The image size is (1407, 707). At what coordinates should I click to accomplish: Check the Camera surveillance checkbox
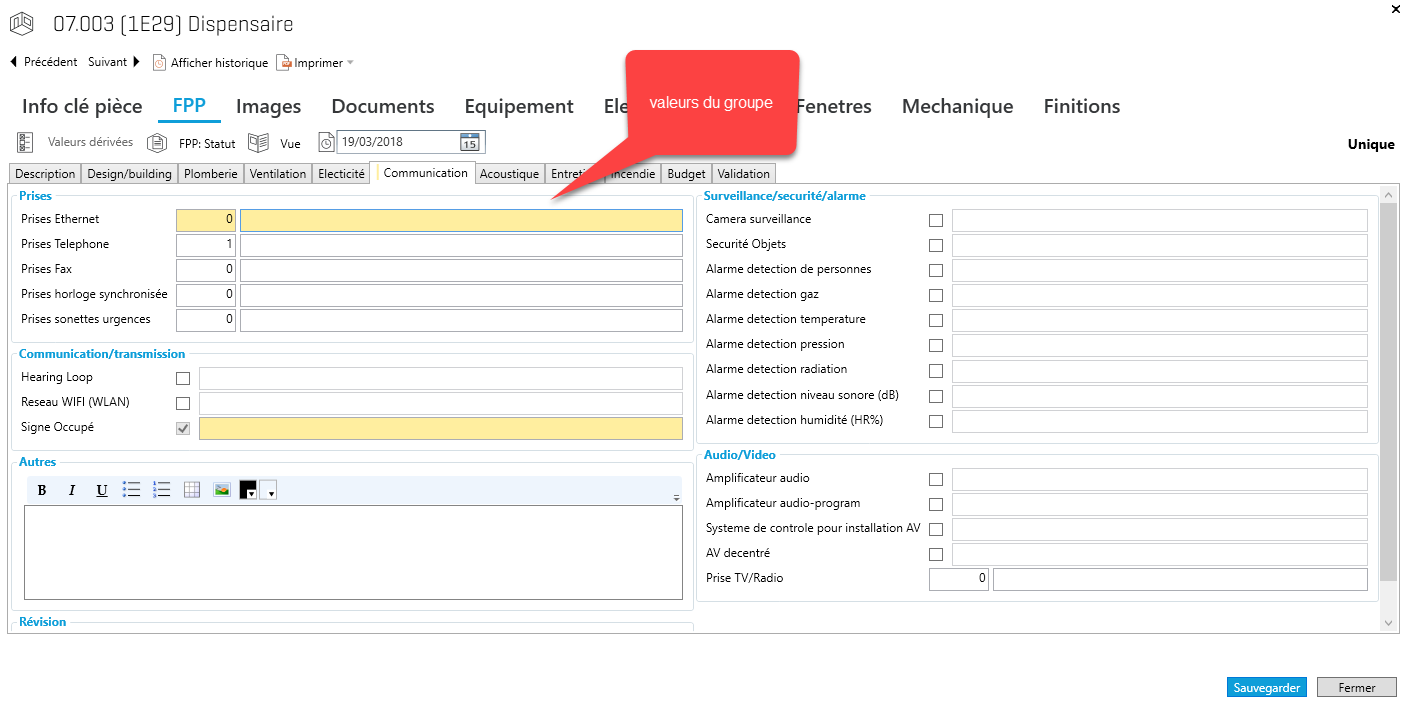pos(936,221)
